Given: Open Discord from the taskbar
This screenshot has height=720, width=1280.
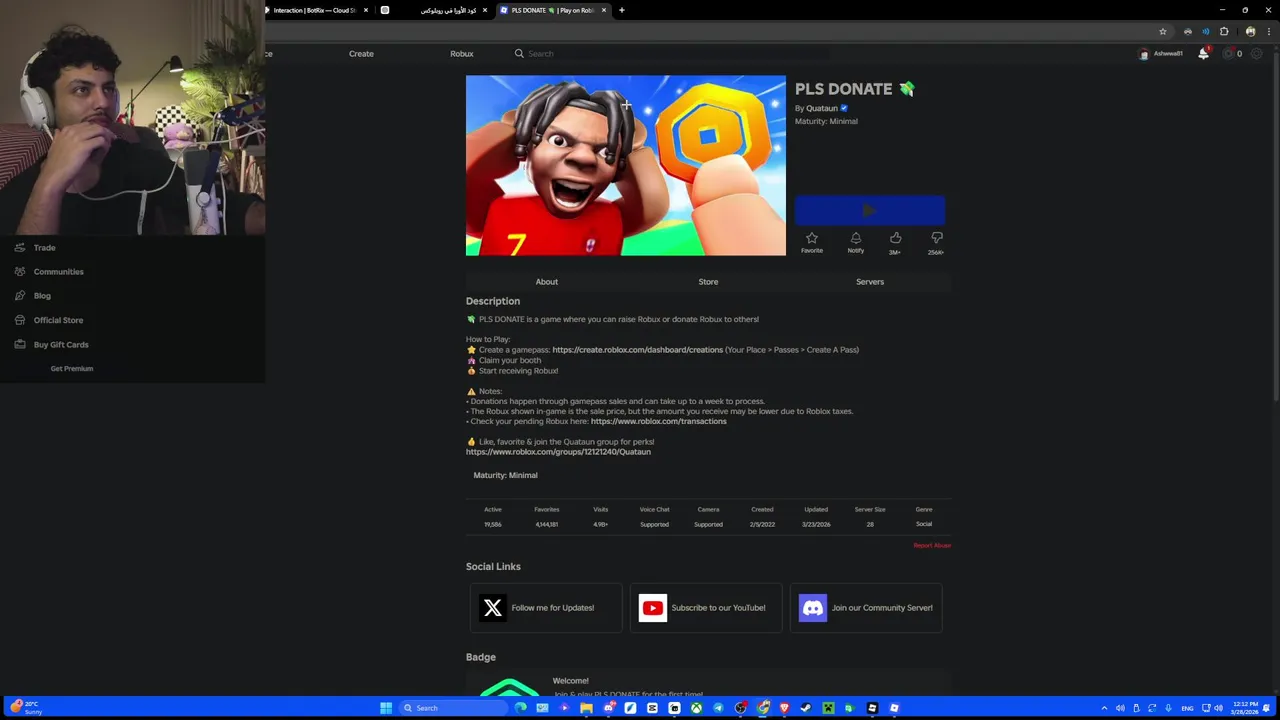Looking at the screenshot, I should 608,708.
